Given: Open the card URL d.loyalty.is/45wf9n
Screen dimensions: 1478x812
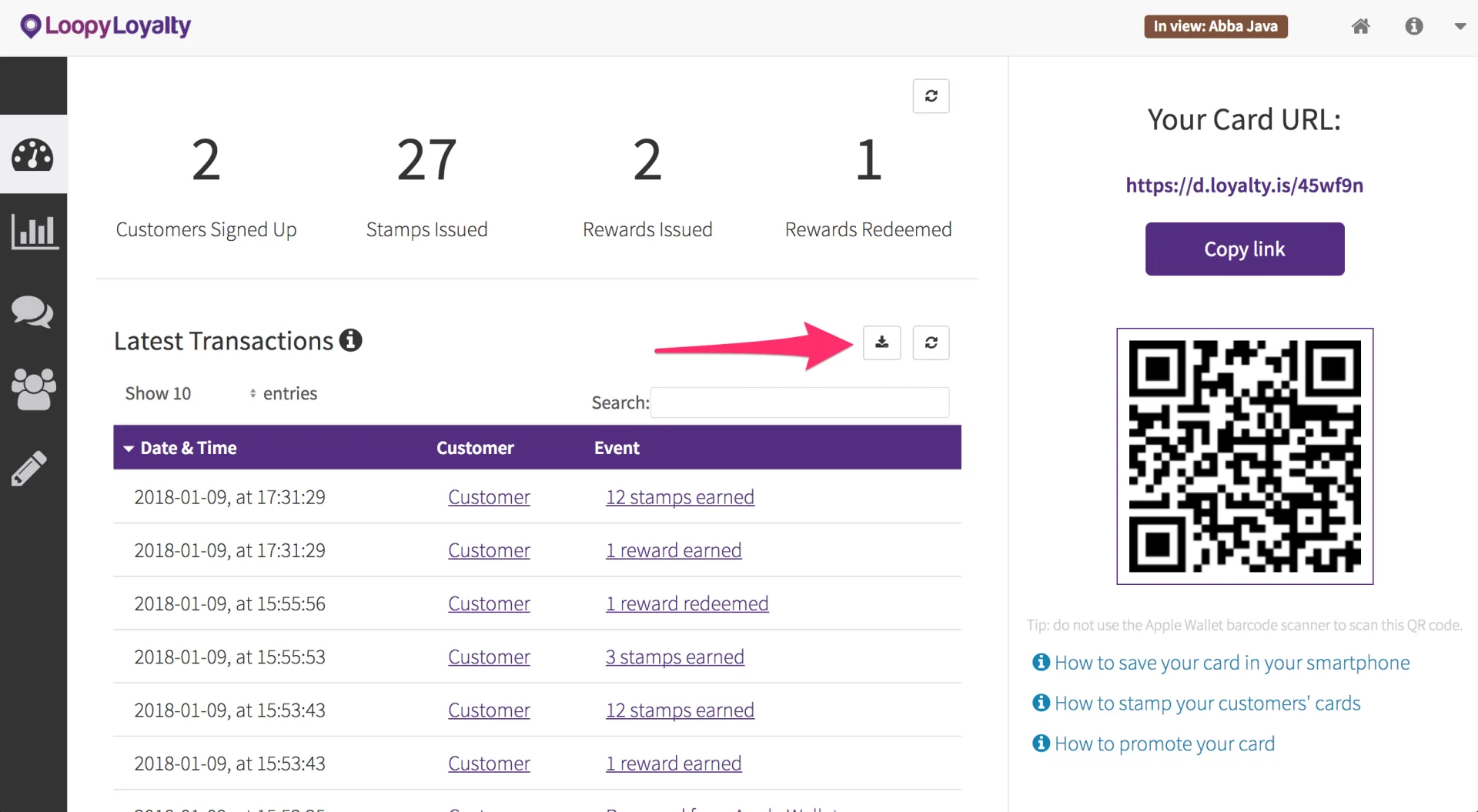Looking at the screenshot, I should 1244,185.
